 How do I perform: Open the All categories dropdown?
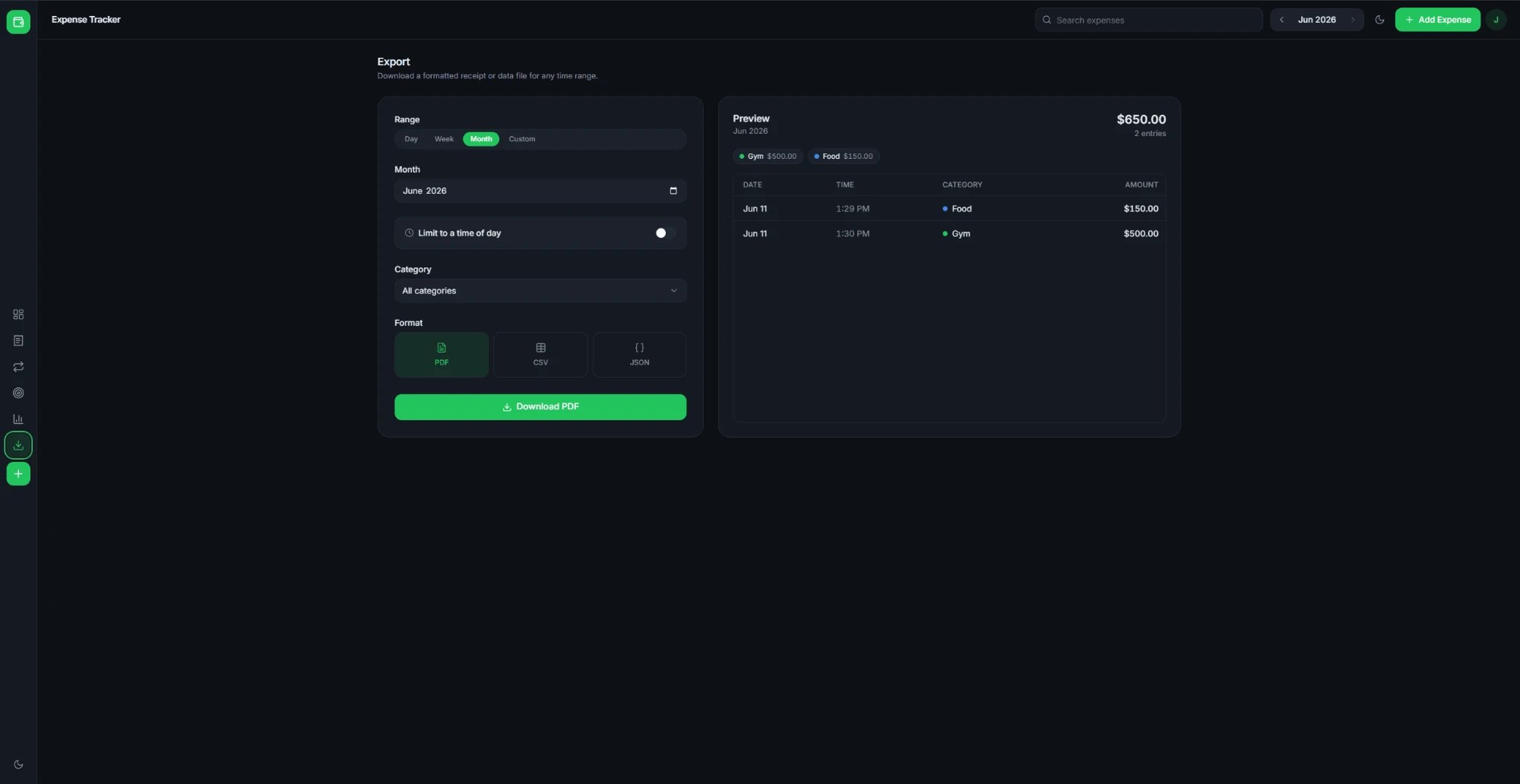tap(540, 291)
